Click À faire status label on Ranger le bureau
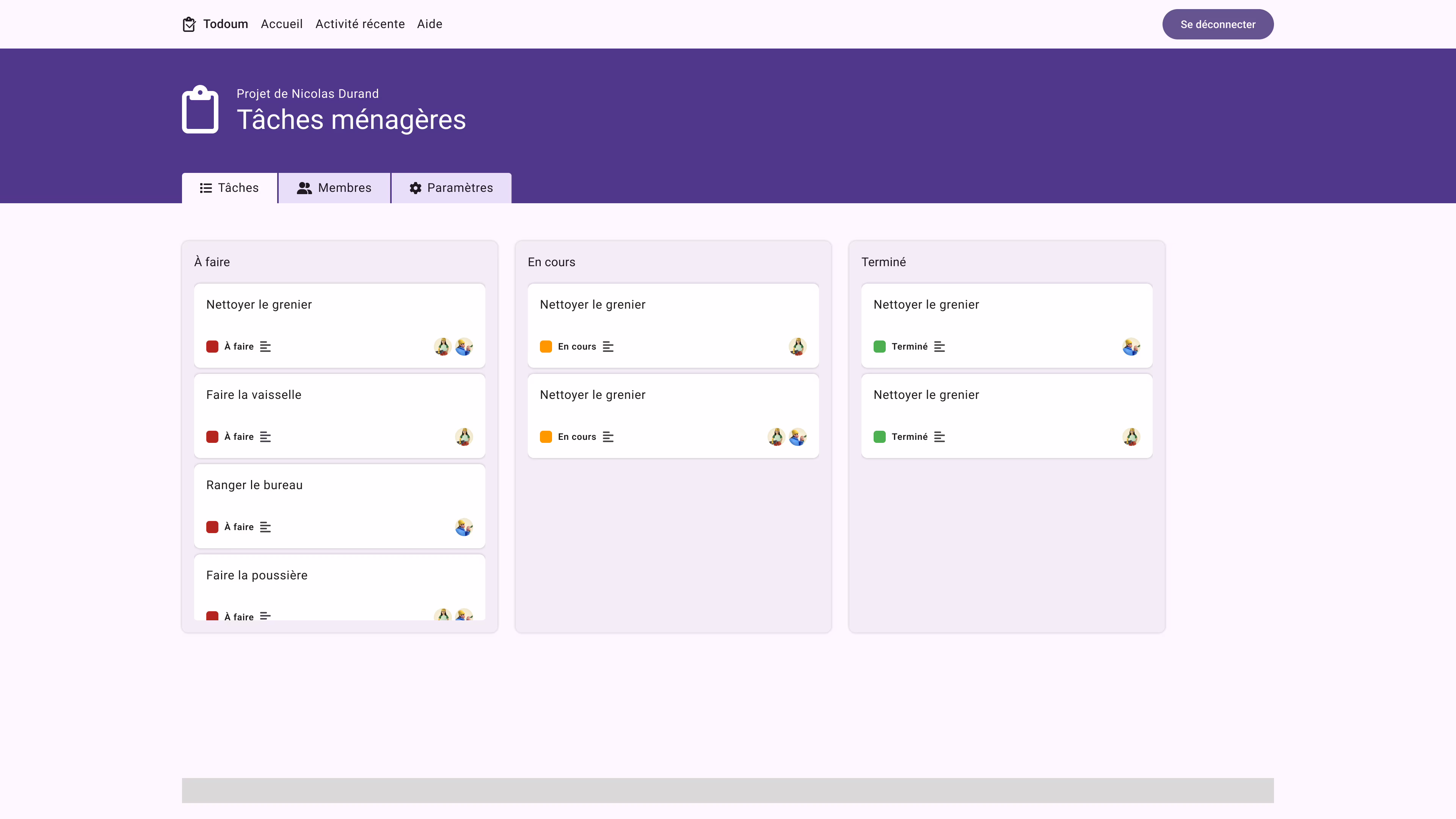Image resolution: width=1456 pixels, height=819 pixels. [238, 527]
